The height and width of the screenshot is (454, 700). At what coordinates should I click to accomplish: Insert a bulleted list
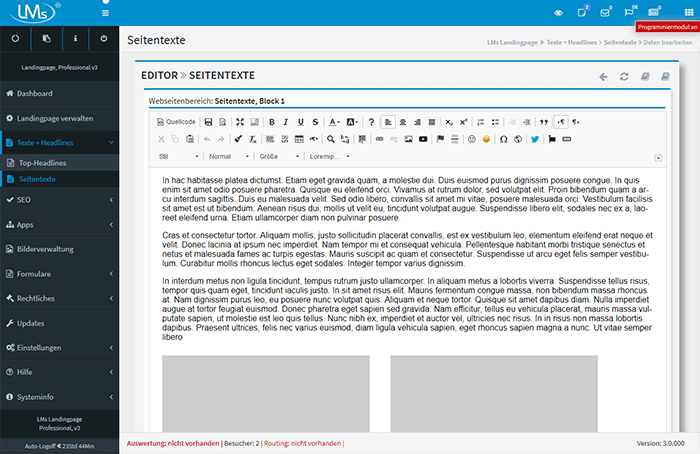click(495, 122)
